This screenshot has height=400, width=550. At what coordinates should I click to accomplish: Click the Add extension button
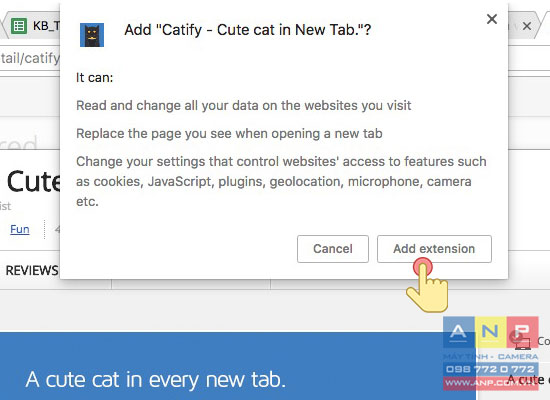[434, 249]
